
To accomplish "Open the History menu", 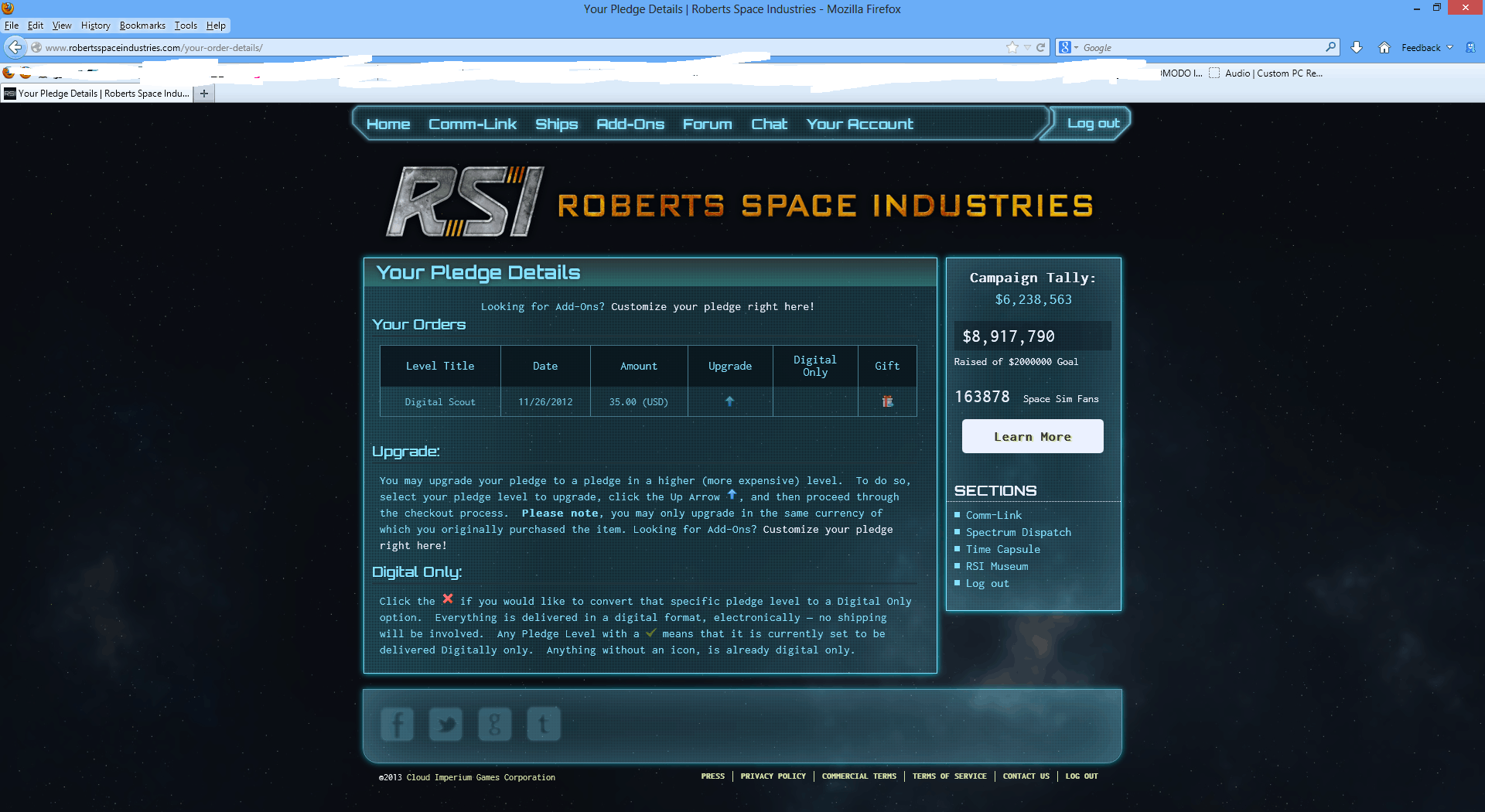I will (x=96, y=26).
